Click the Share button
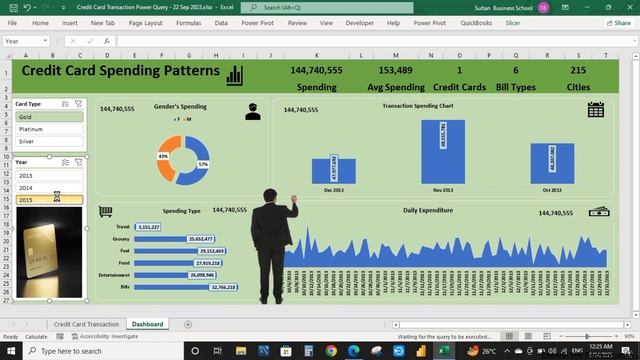Image resolution: width=640 pixels, height=360 pixels. tap(619, 23)
